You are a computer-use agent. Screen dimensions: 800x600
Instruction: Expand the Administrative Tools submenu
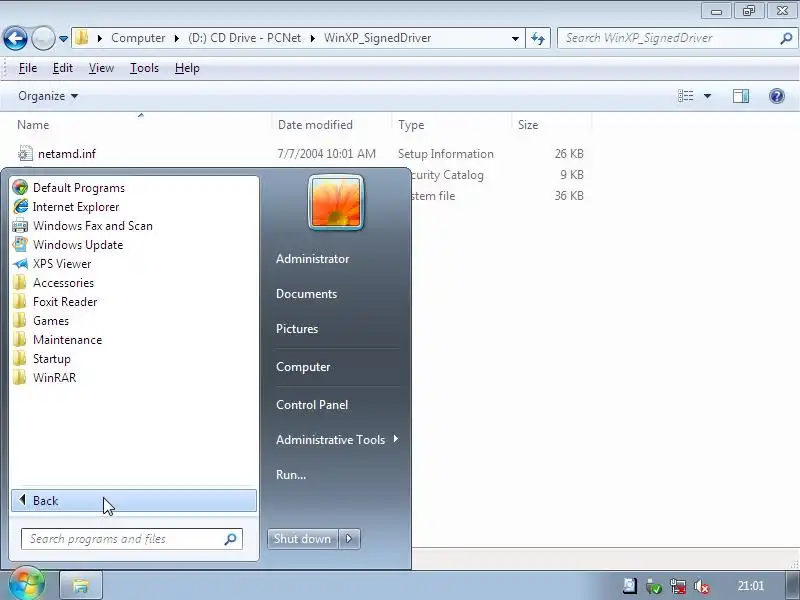pos(337,439)
